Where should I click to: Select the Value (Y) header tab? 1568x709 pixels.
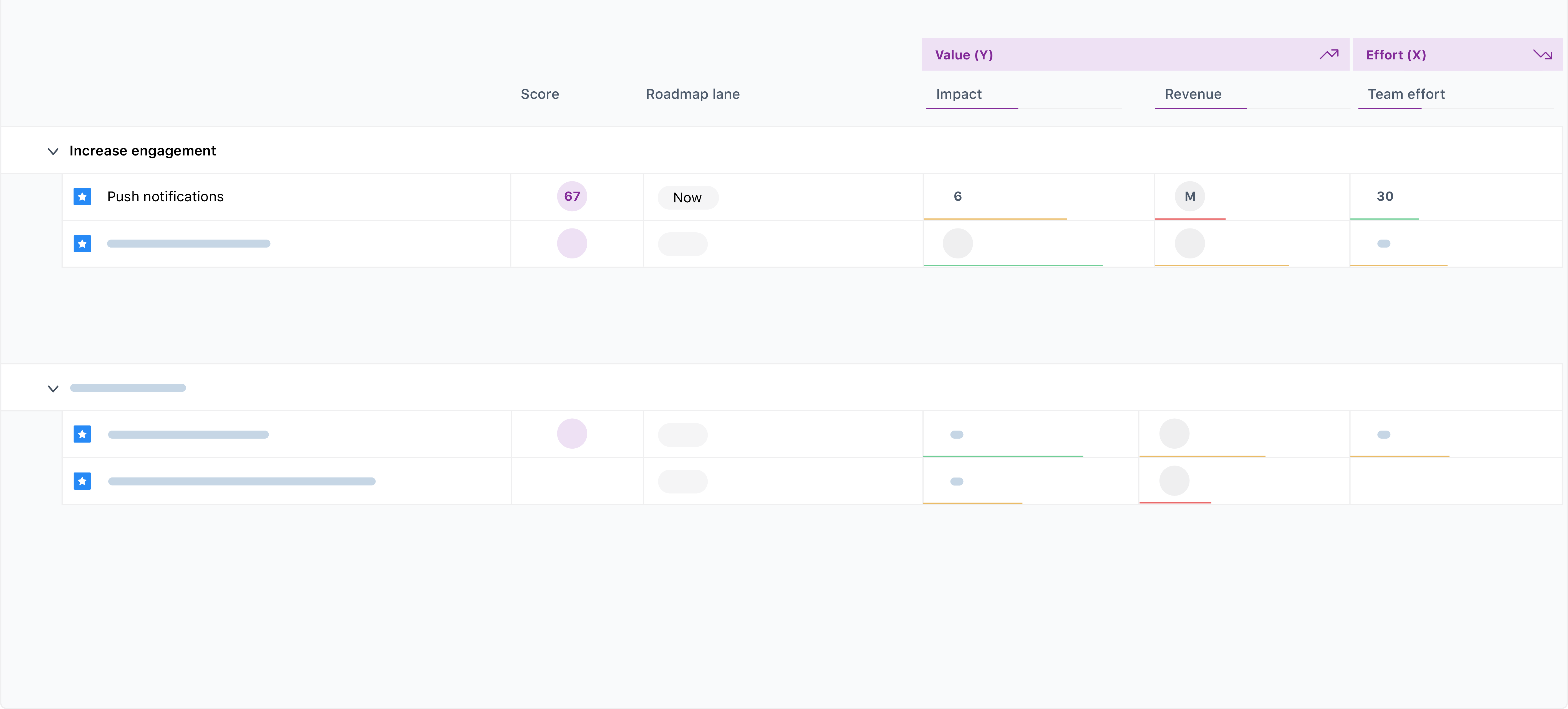[x=964, y=55]
